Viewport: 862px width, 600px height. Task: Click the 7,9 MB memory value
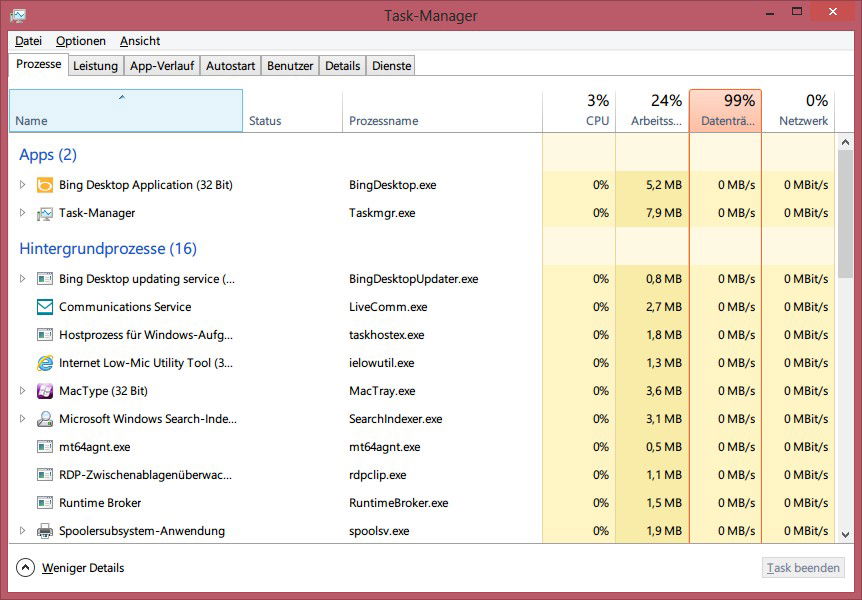pos(664,213)
